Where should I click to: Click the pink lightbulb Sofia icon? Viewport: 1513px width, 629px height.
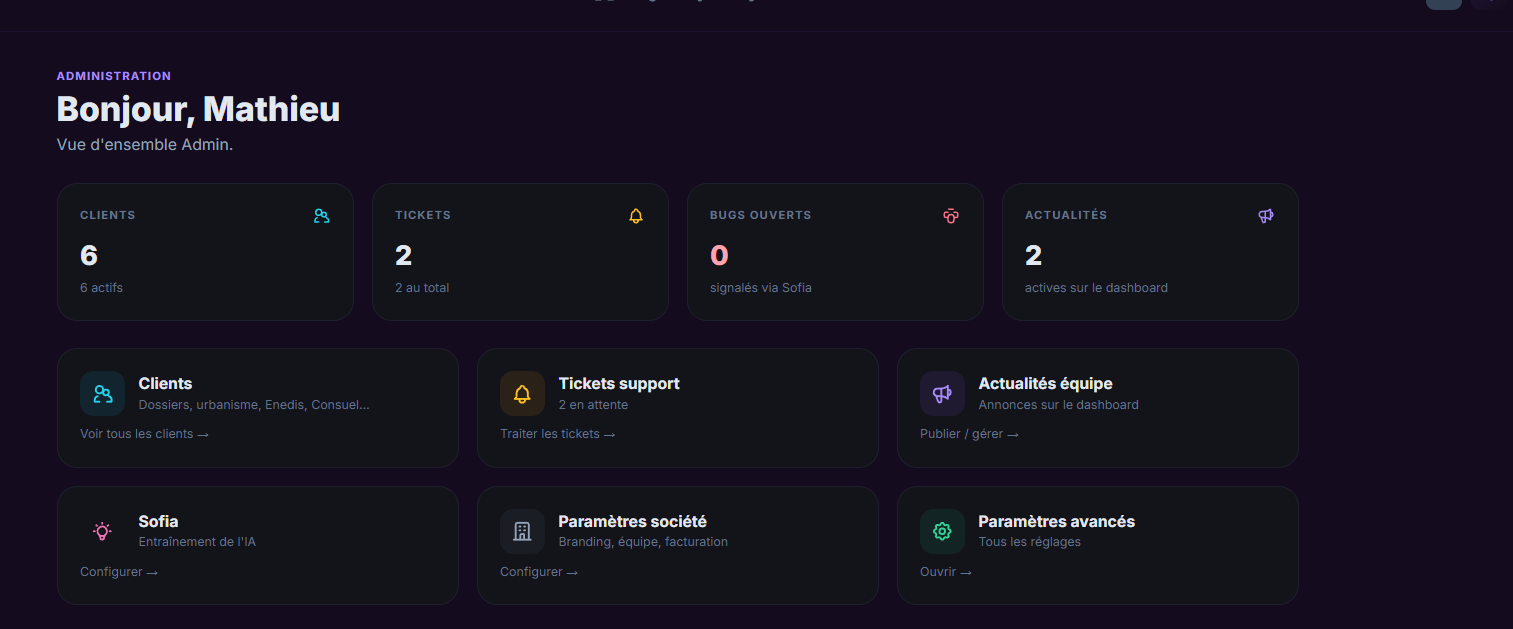102,532
